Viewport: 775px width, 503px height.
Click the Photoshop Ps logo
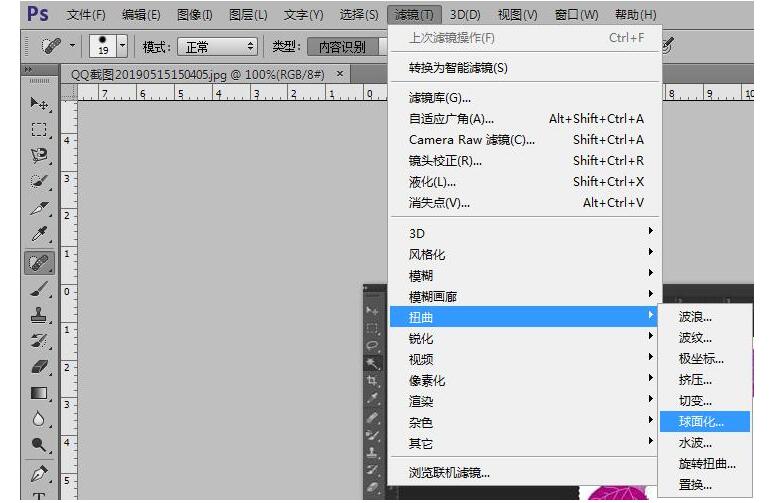click(x=38, y=14)
